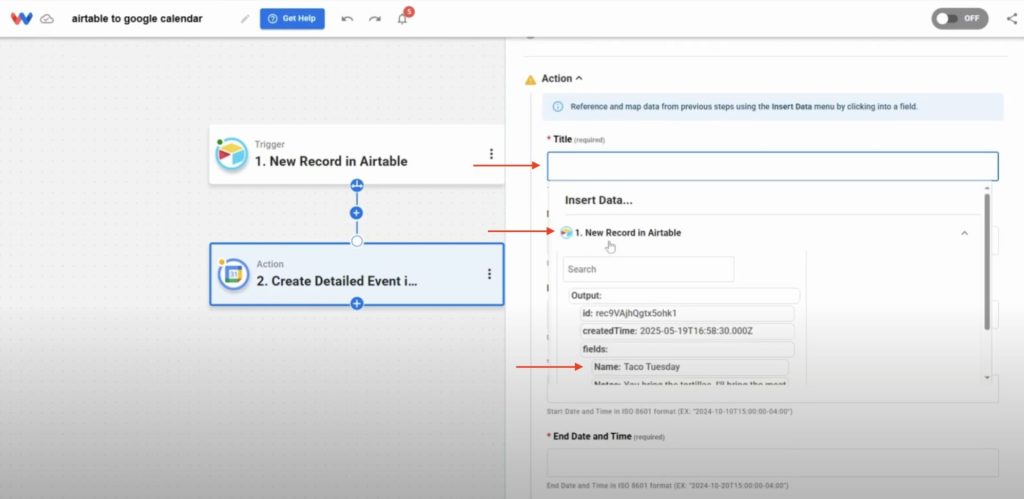Click the share icon
This screenshot has width=1024, height=499.
coord(1012,18)
